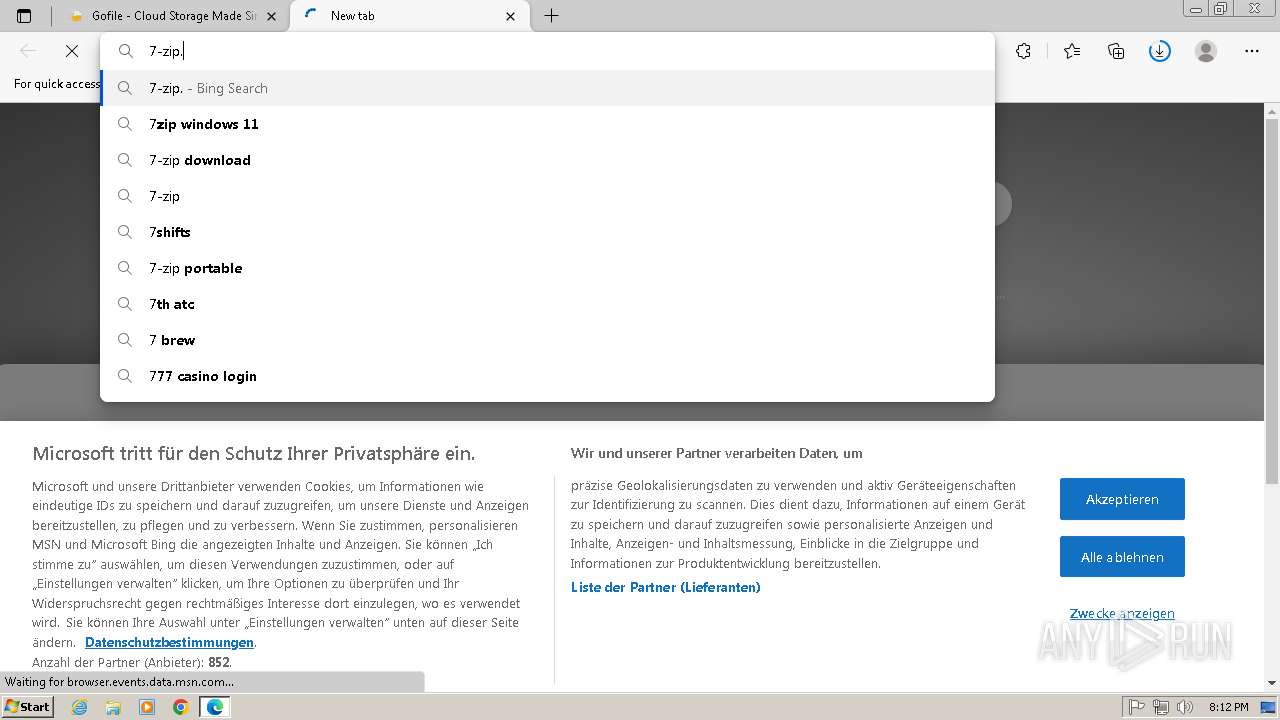
Task: Click the browser back arrow
Action: click(28, 51)
